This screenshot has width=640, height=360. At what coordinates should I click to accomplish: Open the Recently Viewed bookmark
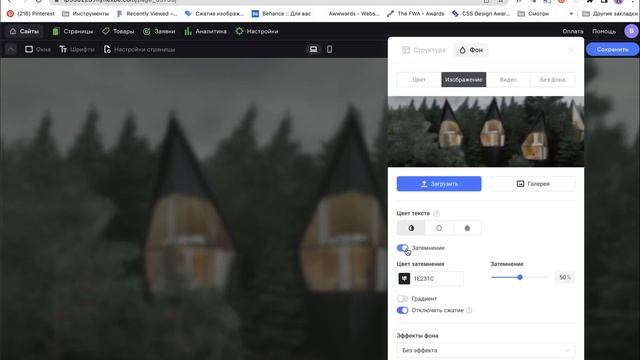coord(147,13)
